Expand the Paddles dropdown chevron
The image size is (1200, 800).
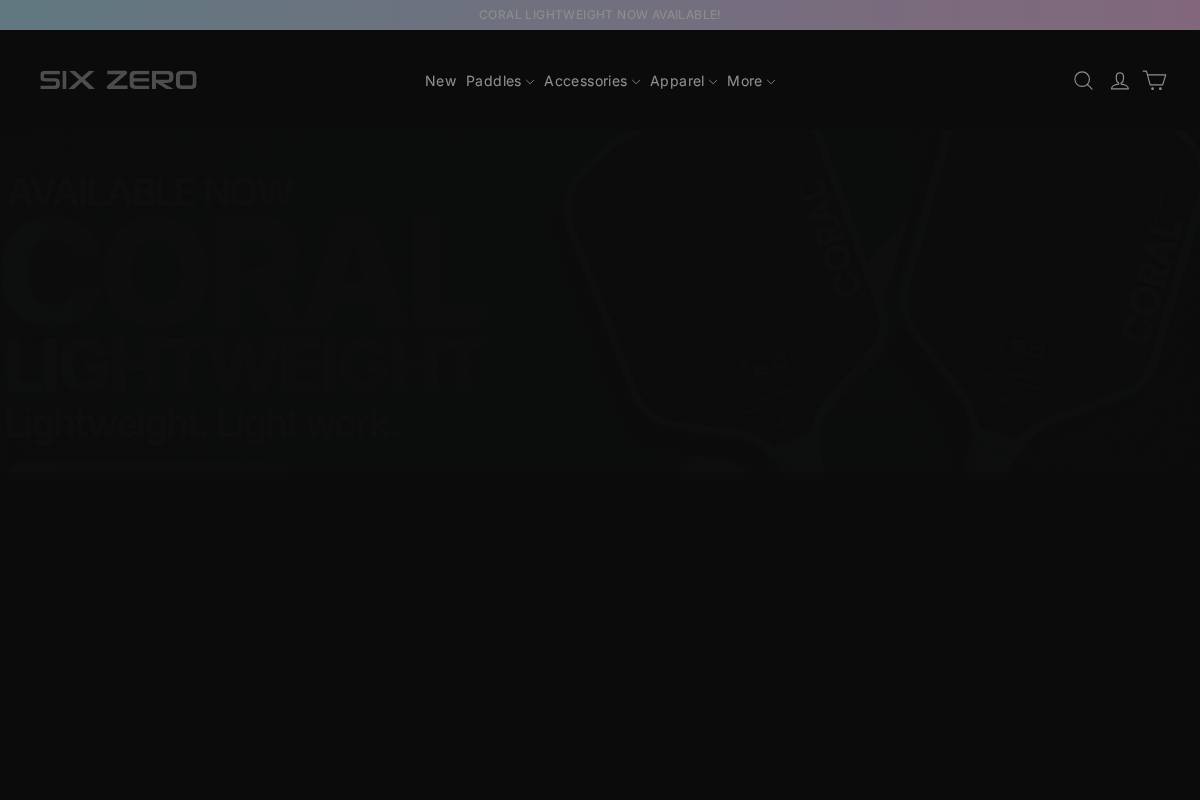point(530,82)
